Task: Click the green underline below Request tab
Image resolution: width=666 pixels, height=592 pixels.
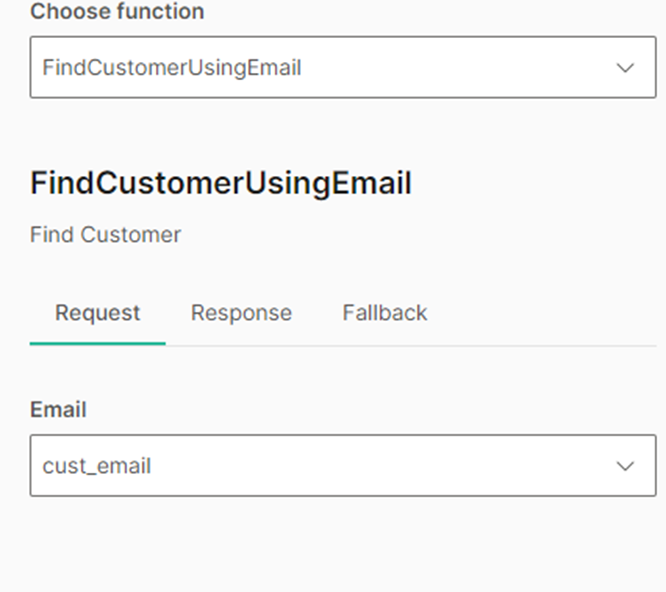Action: point(98,343)
